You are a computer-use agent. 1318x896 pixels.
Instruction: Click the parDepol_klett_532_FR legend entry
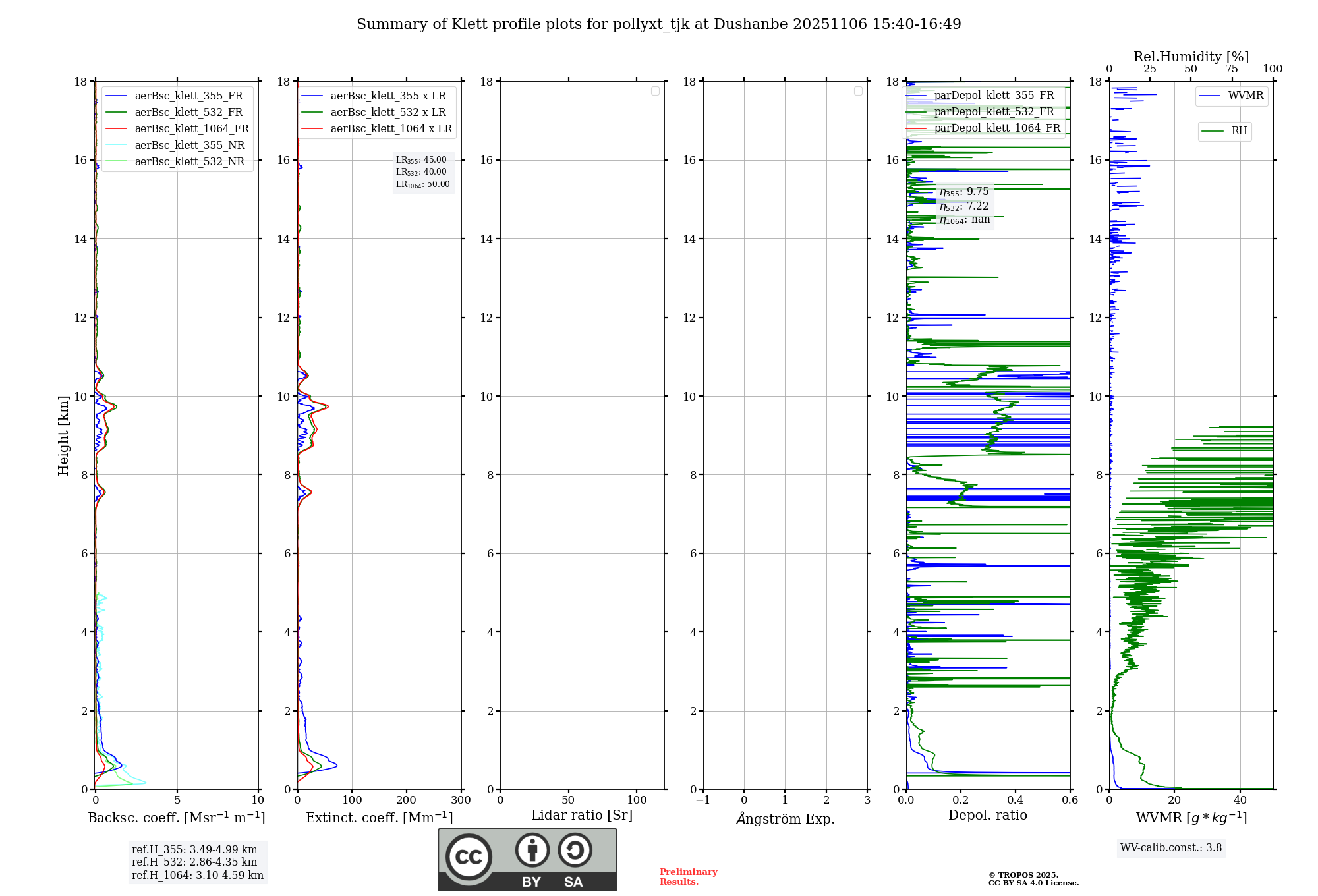point(994,112)
